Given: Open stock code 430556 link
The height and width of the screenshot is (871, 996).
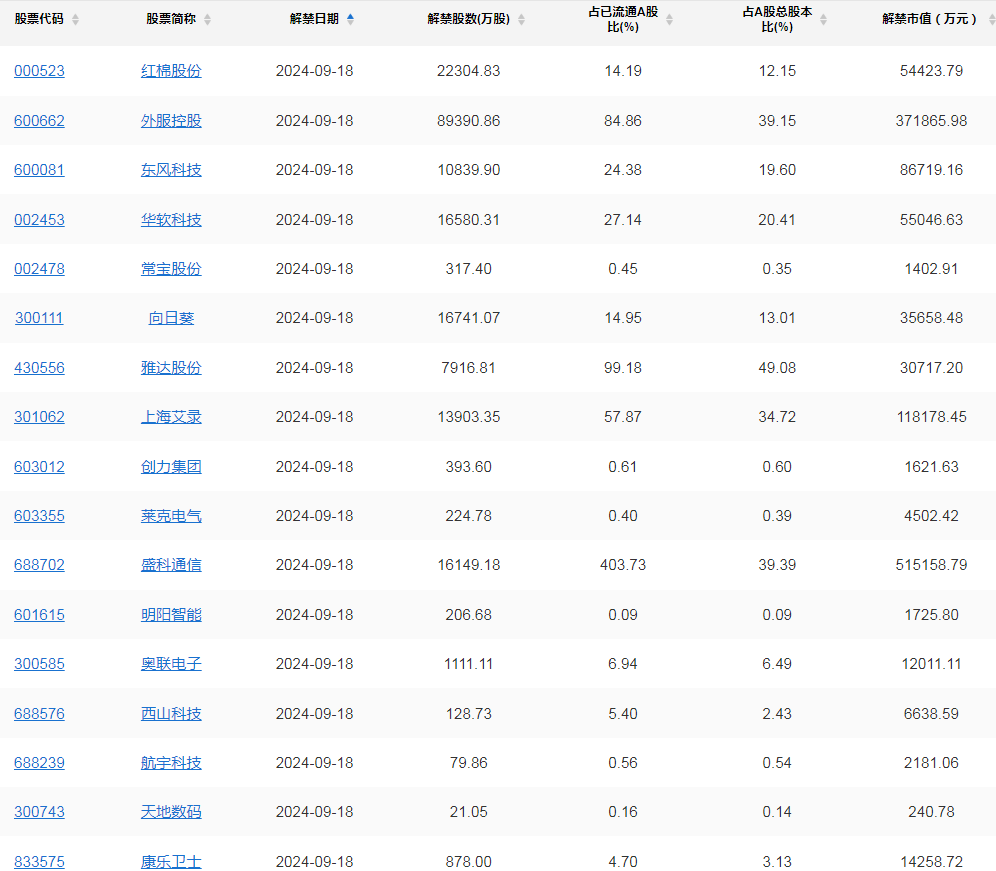Looking at the screenshot, I should point(39,368).
